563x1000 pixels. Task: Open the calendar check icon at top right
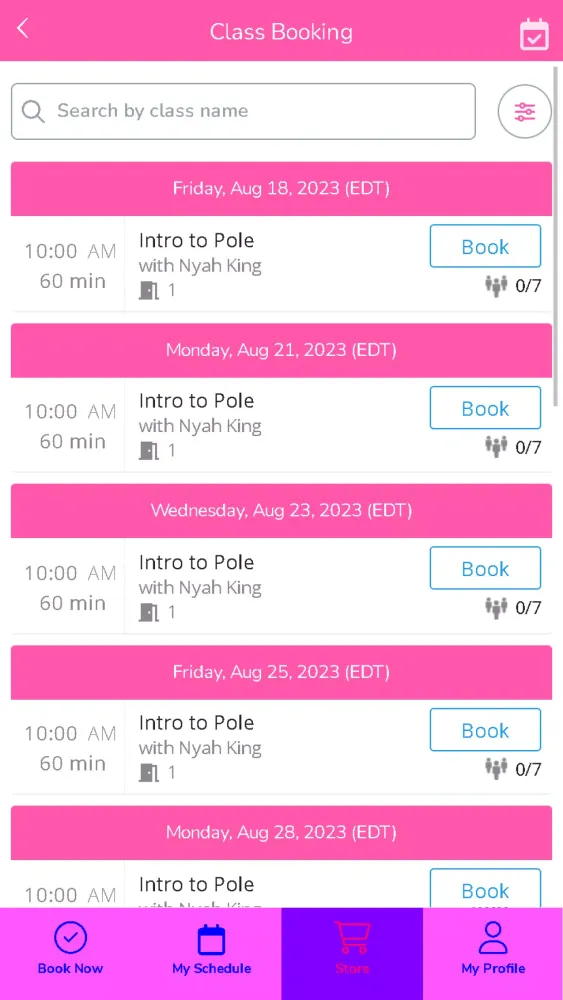tap(534, 34)
